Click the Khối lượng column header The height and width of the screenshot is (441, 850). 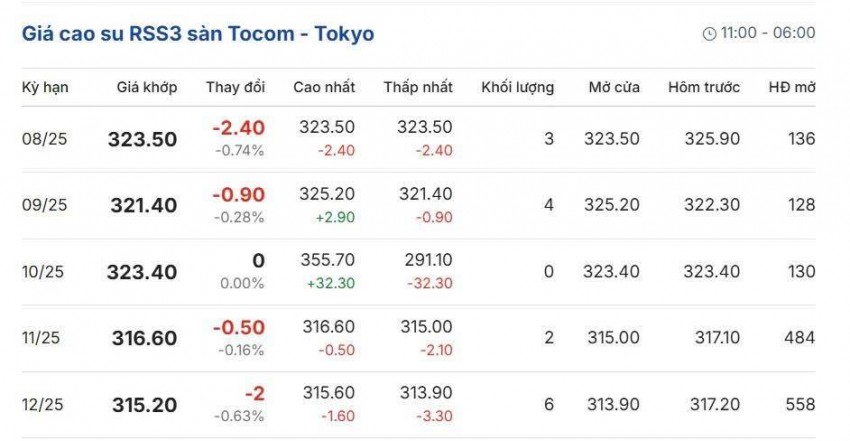(517, 87)
